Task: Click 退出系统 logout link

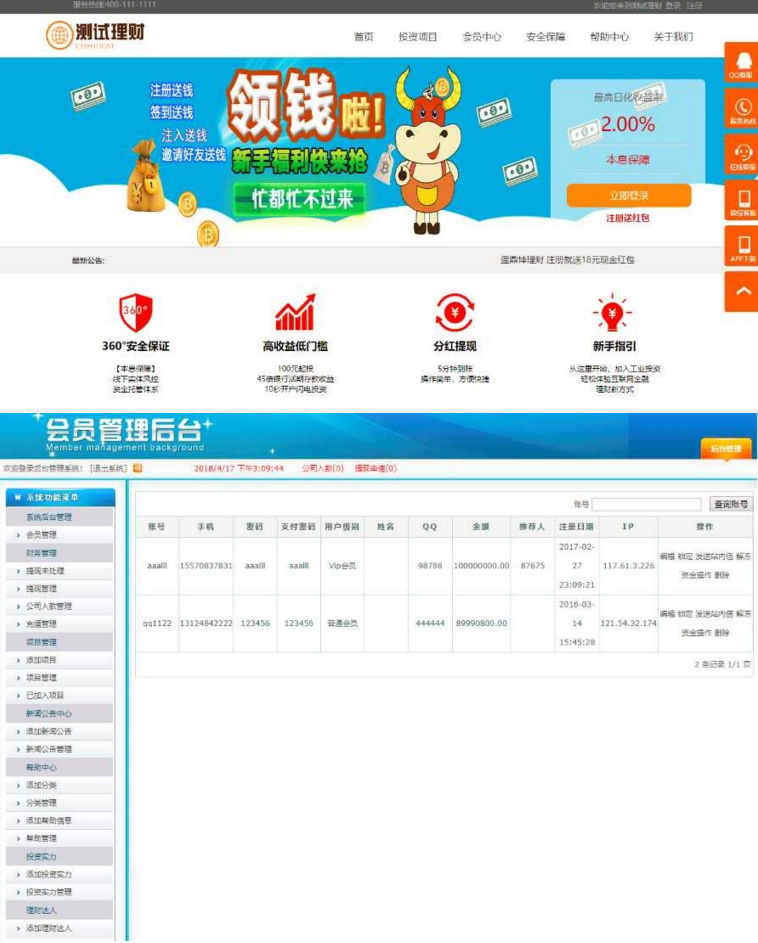Action: [x=108, y=467]
